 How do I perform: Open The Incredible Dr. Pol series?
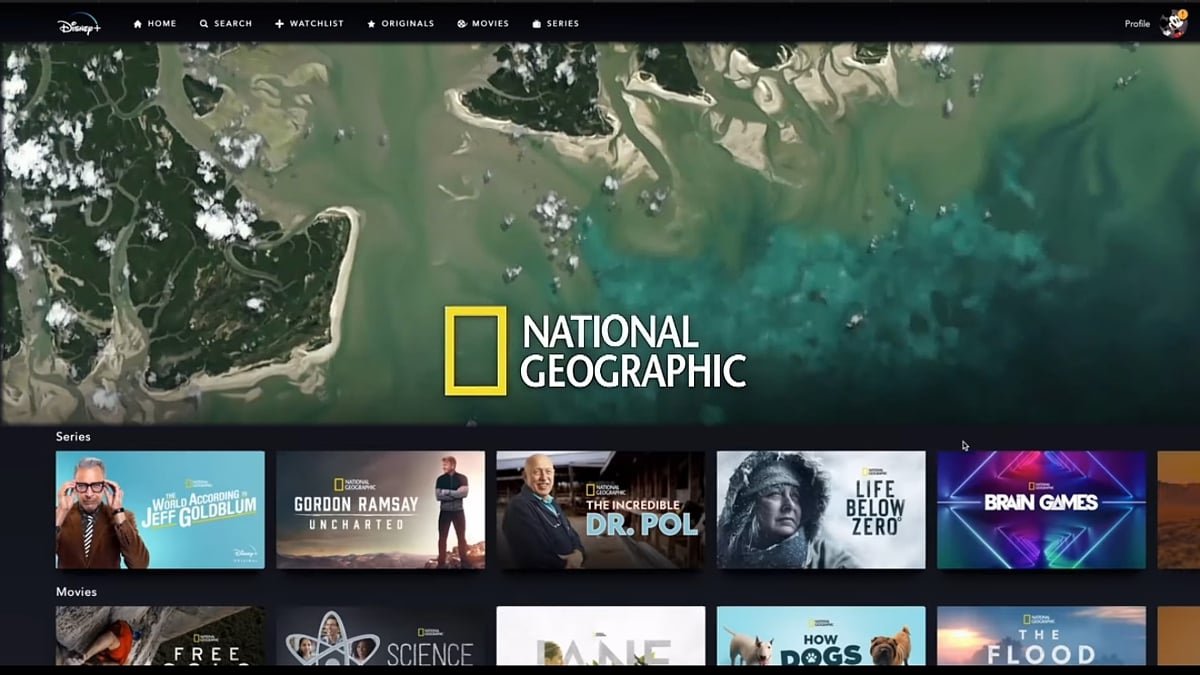pos(600,510)
